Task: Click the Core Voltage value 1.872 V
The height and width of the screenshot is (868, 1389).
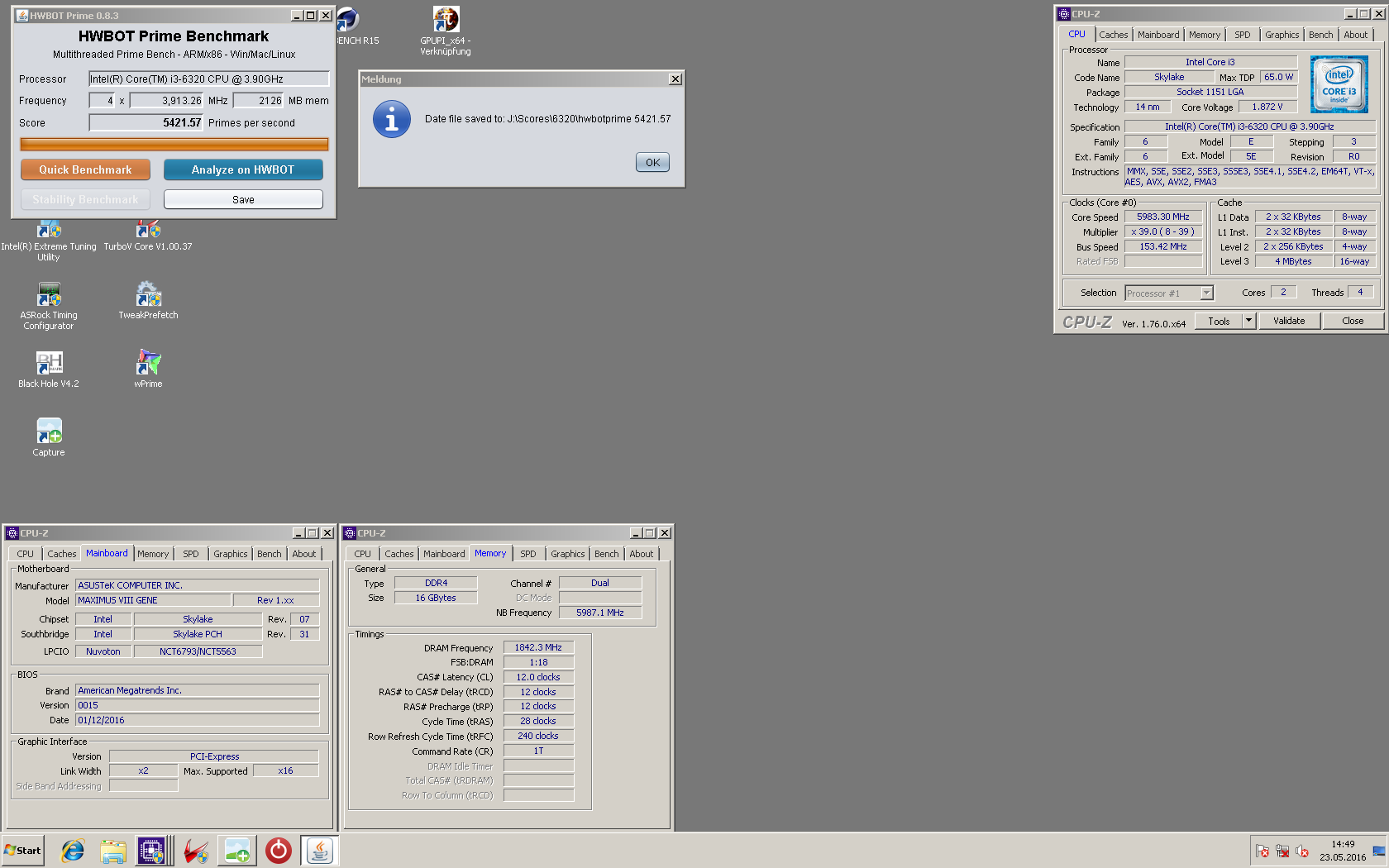Action: click(x=1267, y=107)
